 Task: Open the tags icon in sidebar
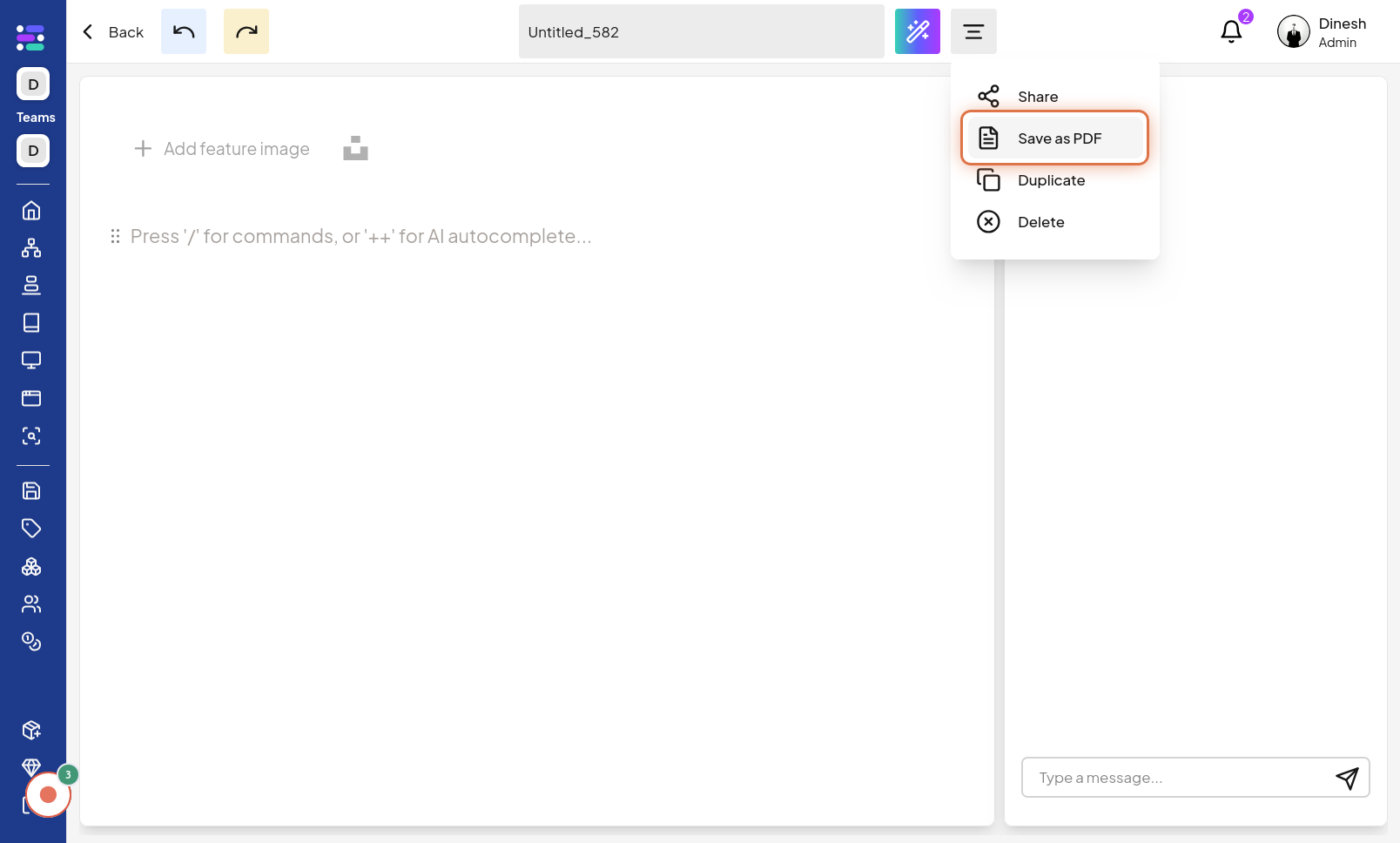click(x=31, y=529)
